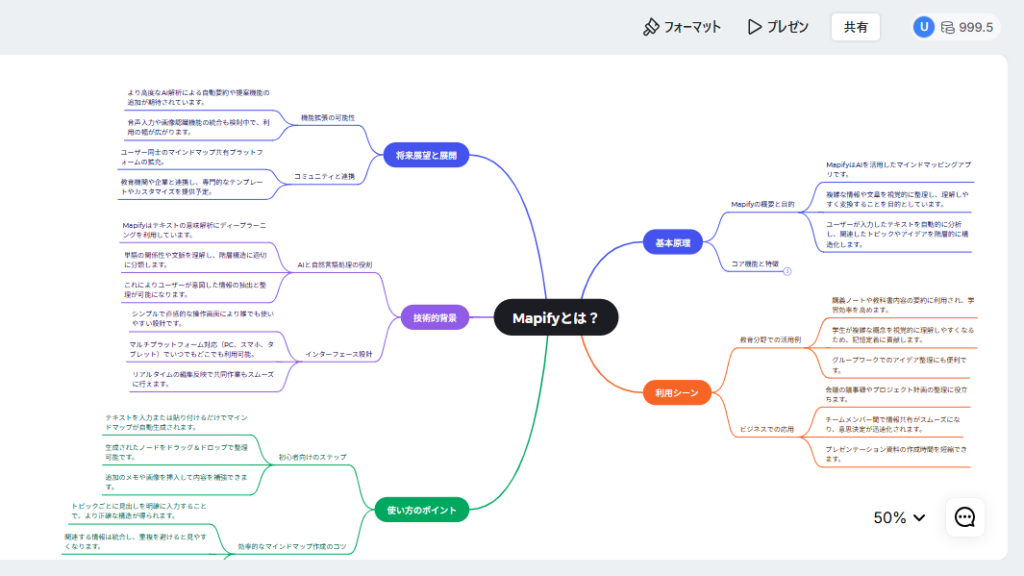1024x576 pixels.
Task: Click the 初心者向けのステップ subtopic
Action: (x=312, y=457)
